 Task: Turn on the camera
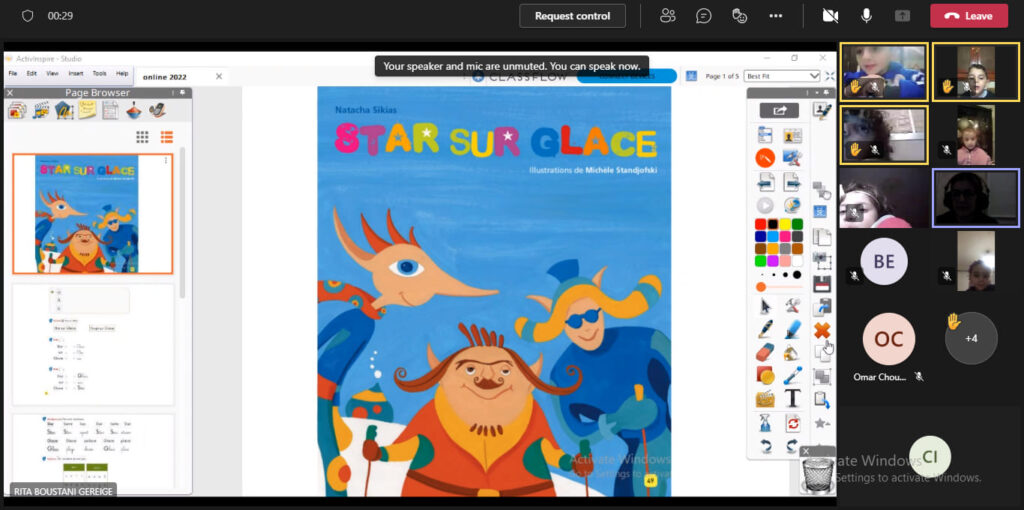point(829,16)
